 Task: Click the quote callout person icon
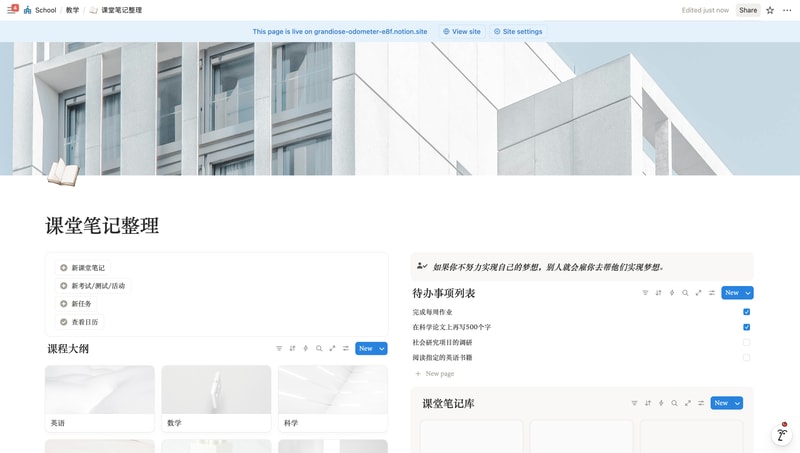421,266
